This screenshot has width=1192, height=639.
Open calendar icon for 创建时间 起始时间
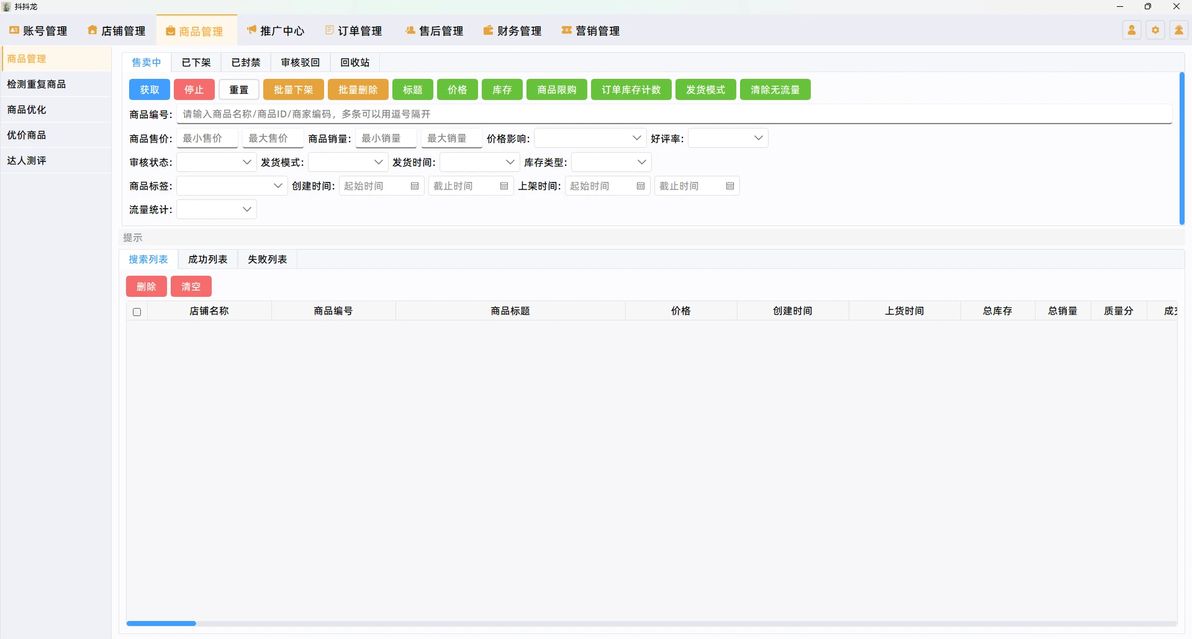[414, 186]
